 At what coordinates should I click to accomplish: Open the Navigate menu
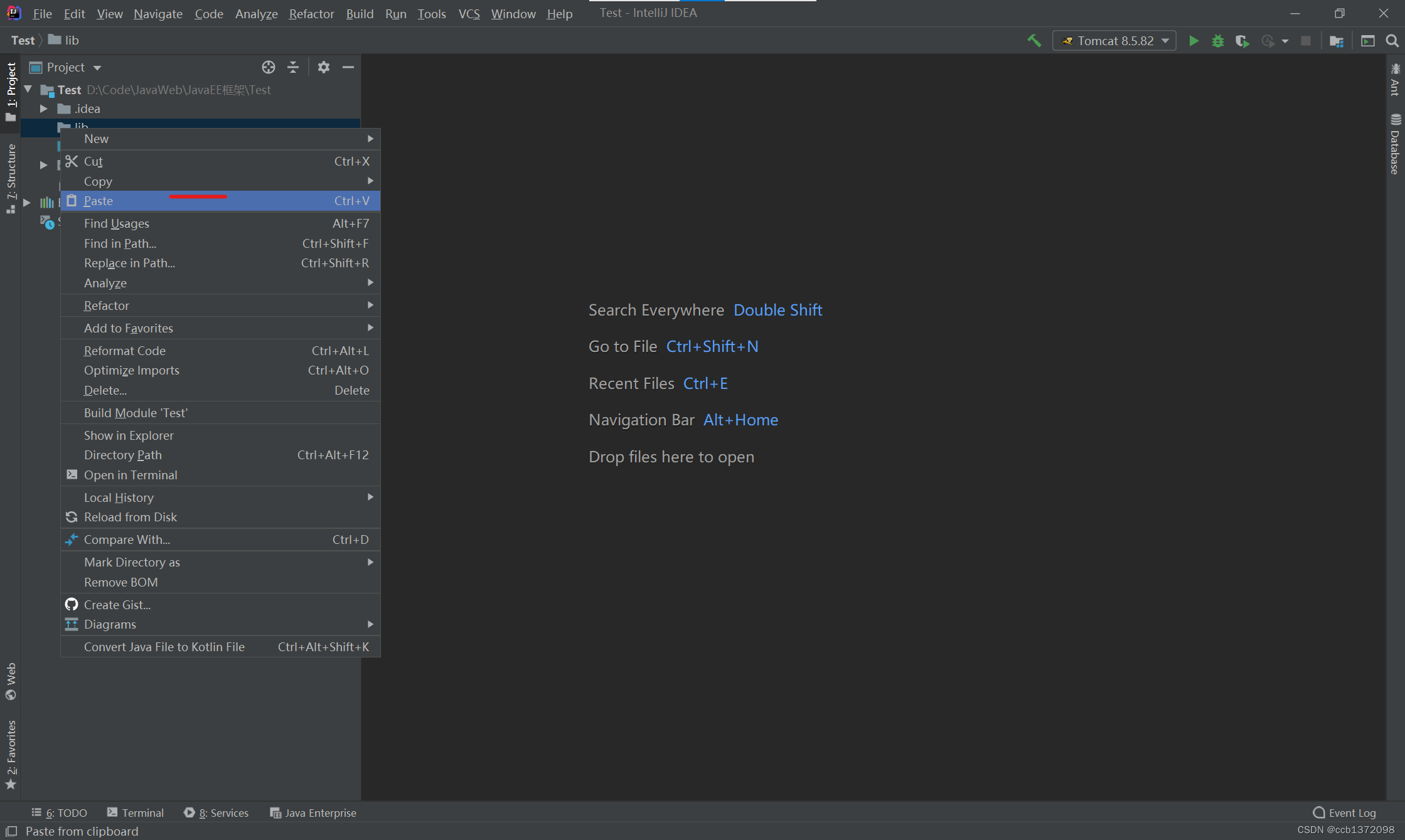[158, 13]
